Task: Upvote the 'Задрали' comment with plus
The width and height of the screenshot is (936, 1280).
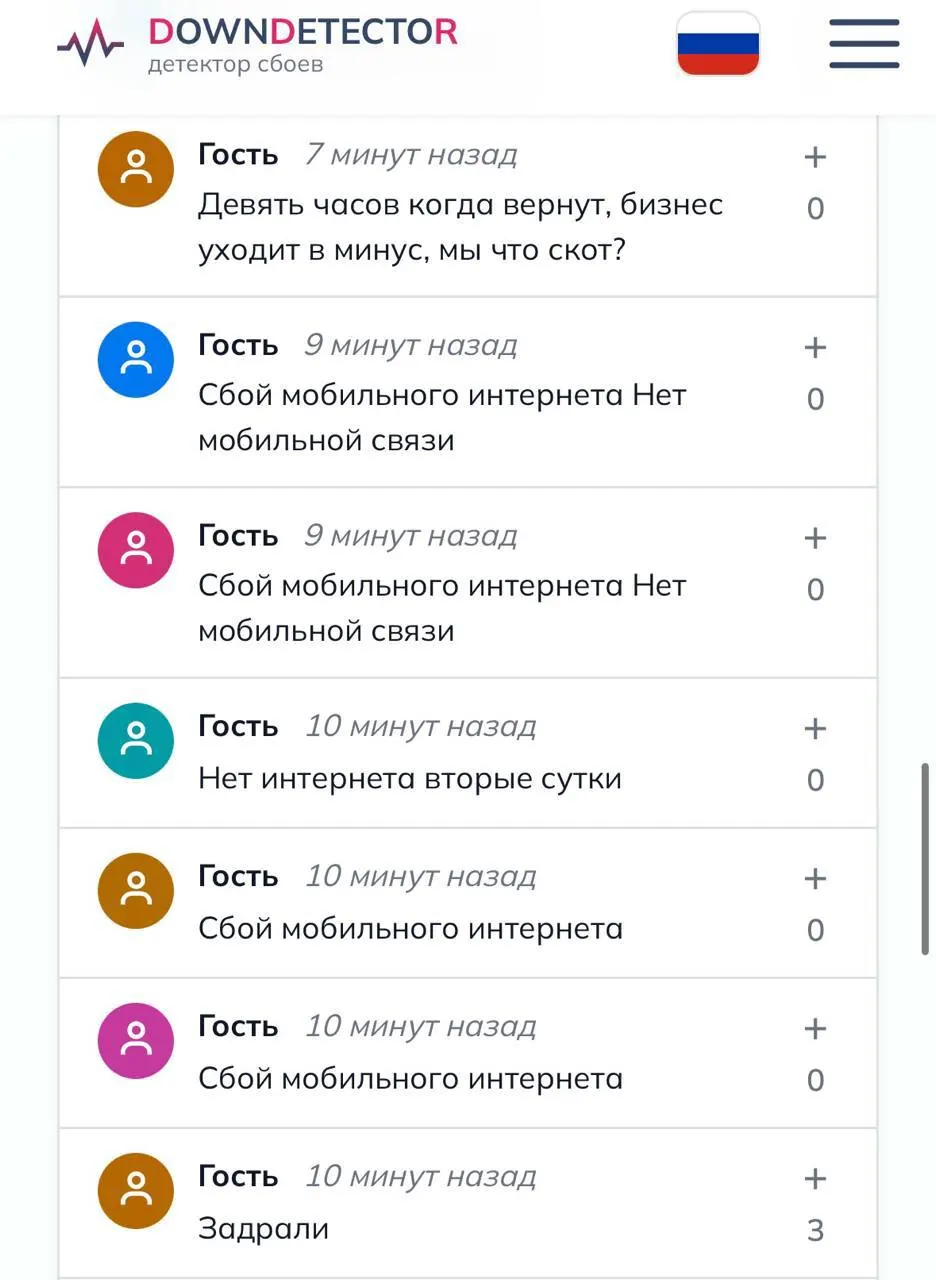Action: [x=815, y=1179]
